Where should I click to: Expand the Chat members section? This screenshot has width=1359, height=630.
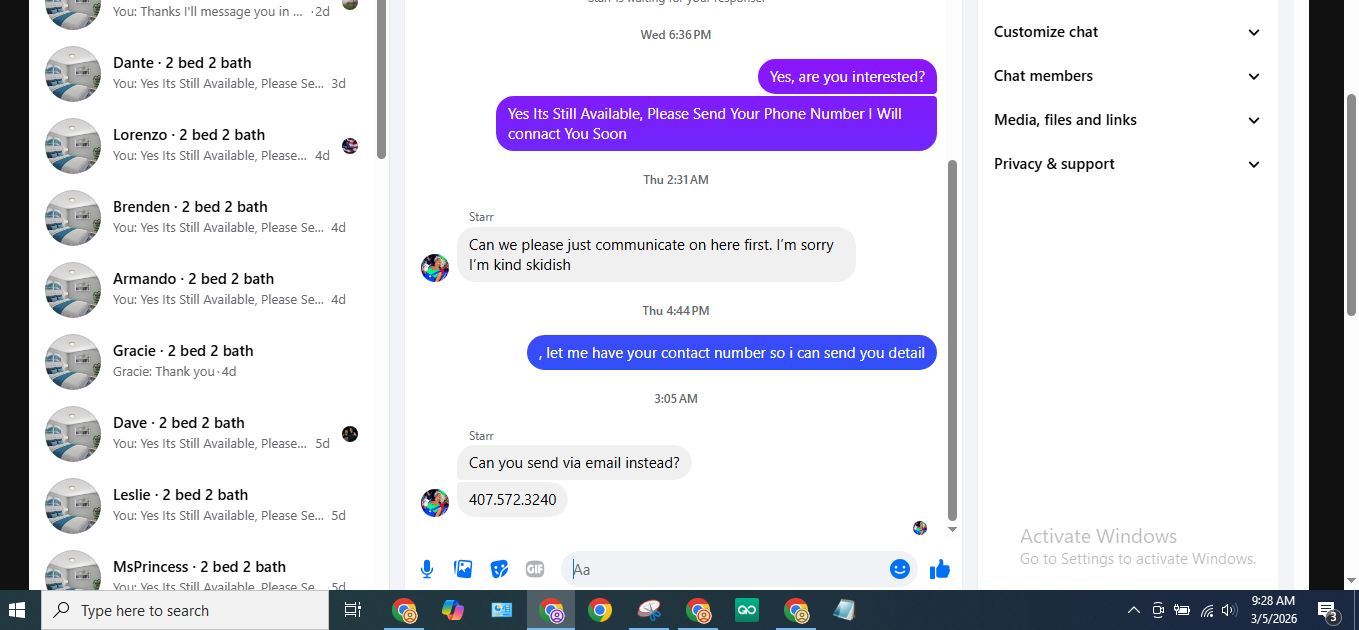pos(1127,76)
